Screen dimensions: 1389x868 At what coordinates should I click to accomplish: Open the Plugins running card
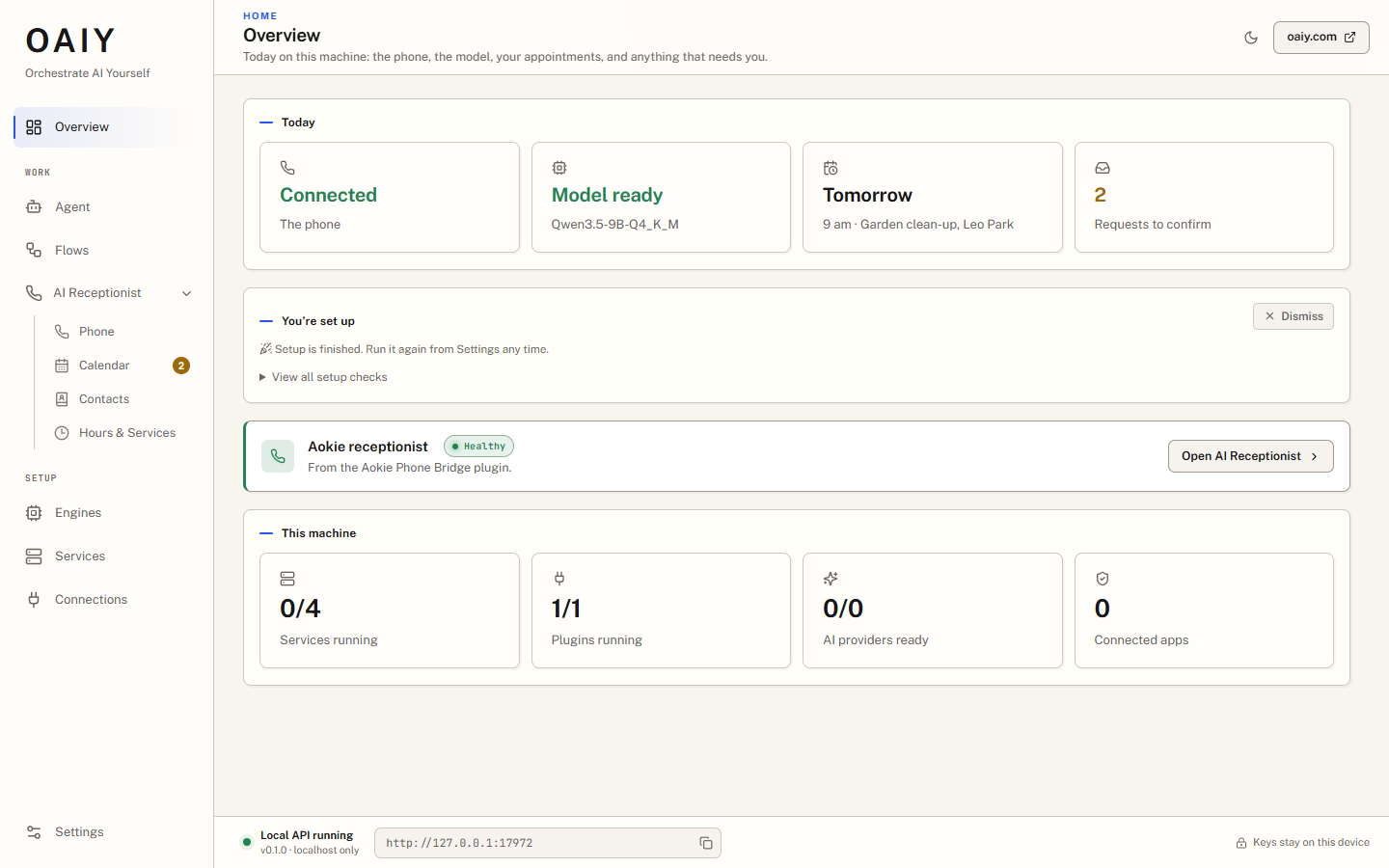[x=661, y=610]
